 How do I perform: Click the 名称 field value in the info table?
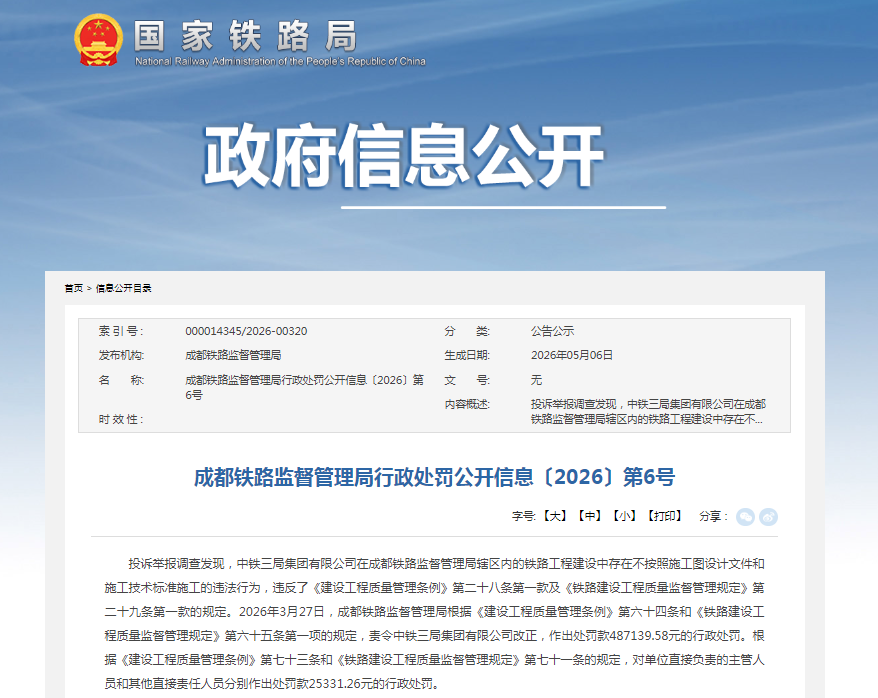click(305, 387)
